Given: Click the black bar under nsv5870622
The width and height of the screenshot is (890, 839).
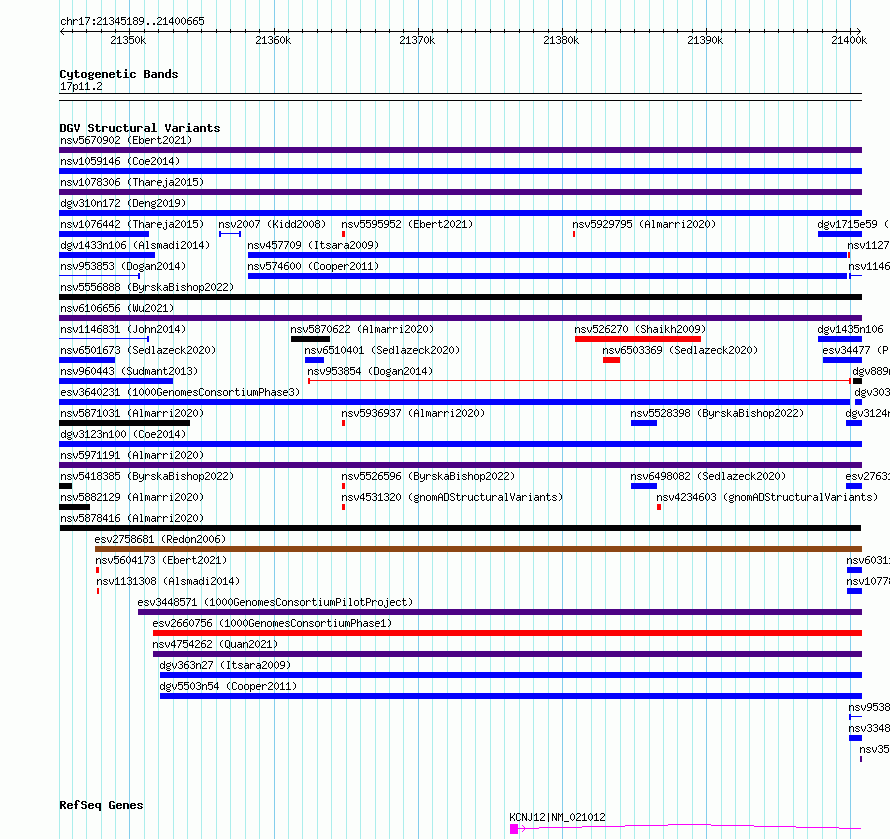Looking at the screenshot, I should (x=310, y=339).
